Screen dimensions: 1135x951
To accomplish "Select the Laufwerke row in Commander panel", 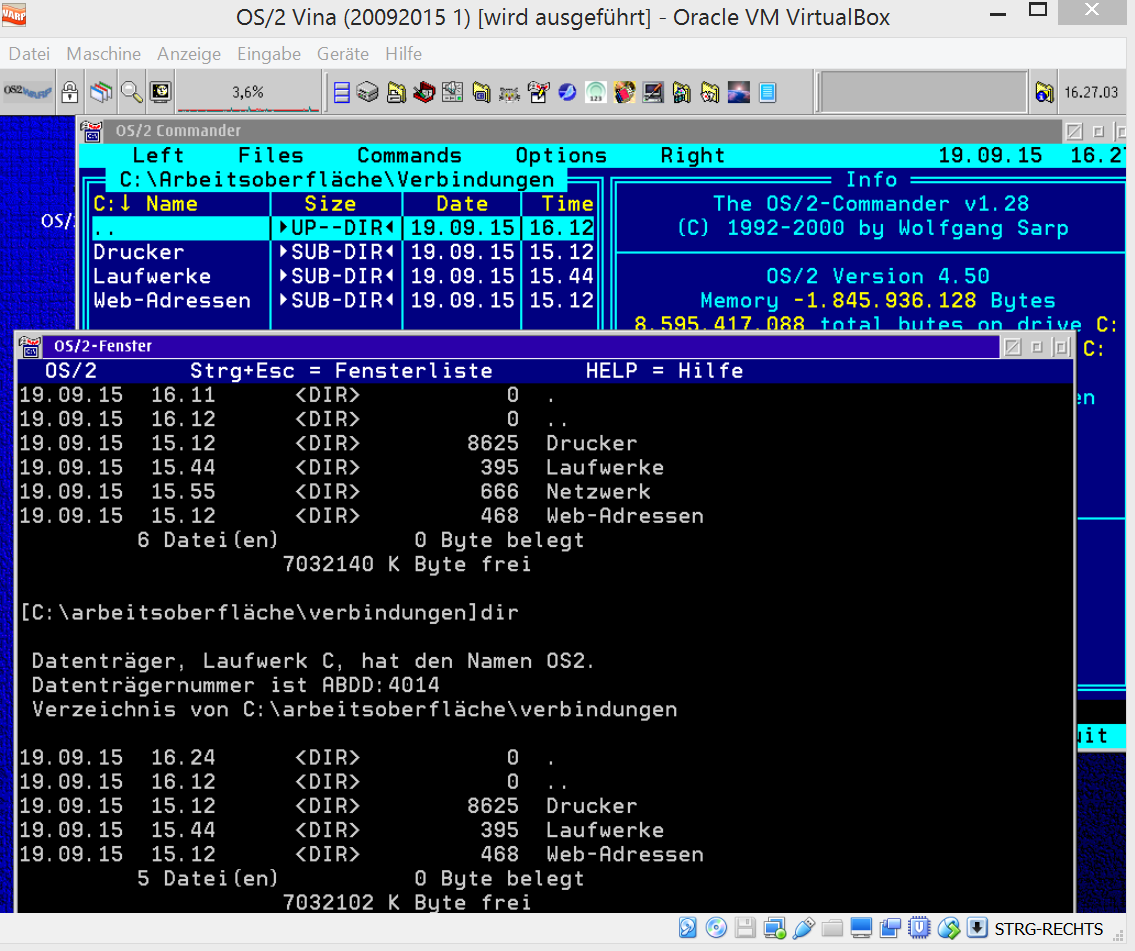I will pos(343,276).
